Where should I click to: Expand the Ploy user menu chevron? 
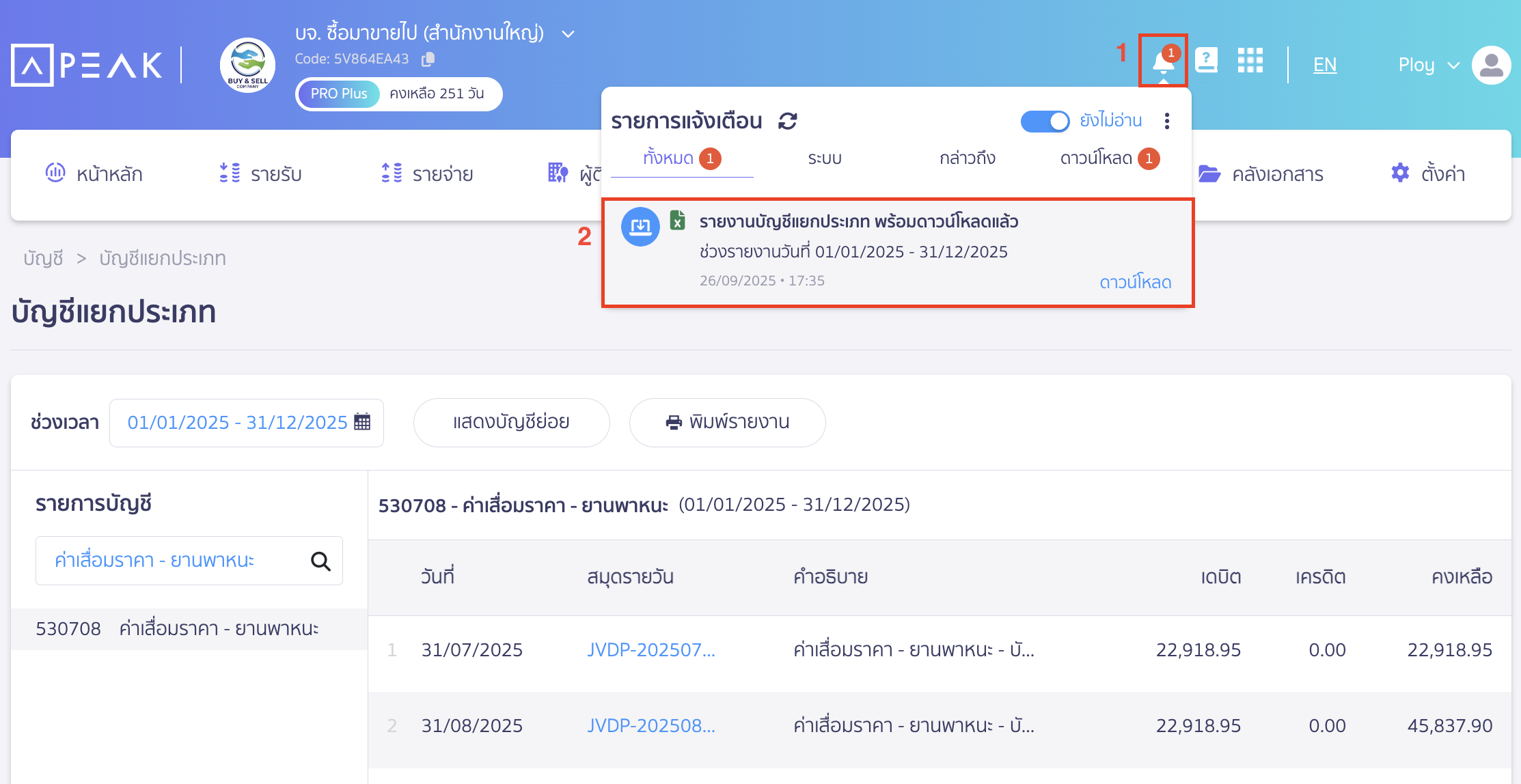coord(1453,65)
